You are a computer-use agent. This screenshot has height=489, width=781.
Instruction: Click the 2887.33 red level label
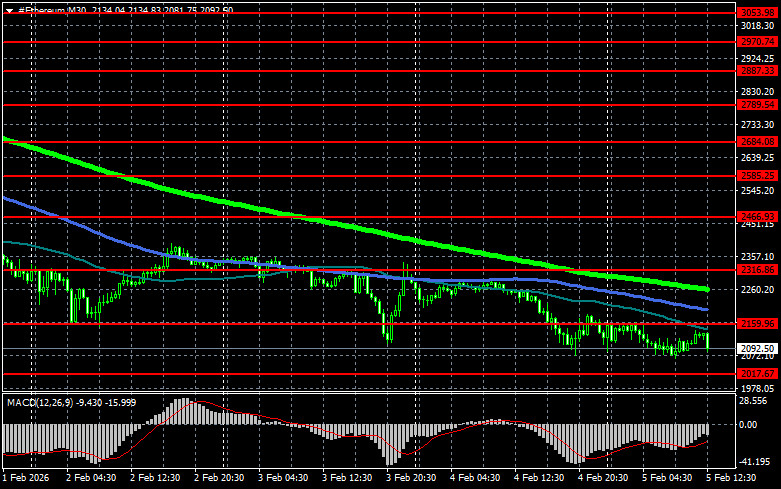click(x=757, y=71)
